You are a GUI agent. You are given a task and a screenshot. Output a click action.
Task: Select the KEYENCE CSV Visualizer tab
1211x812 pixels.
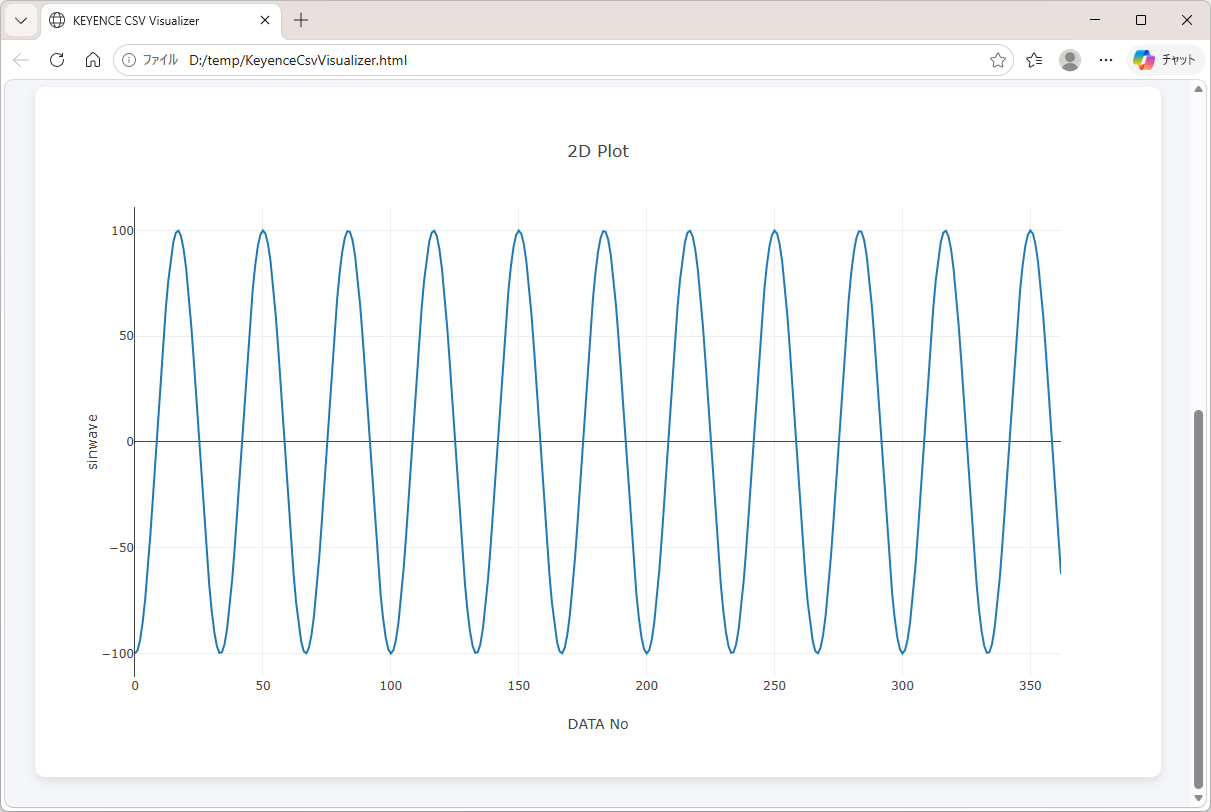pos(160,20)
